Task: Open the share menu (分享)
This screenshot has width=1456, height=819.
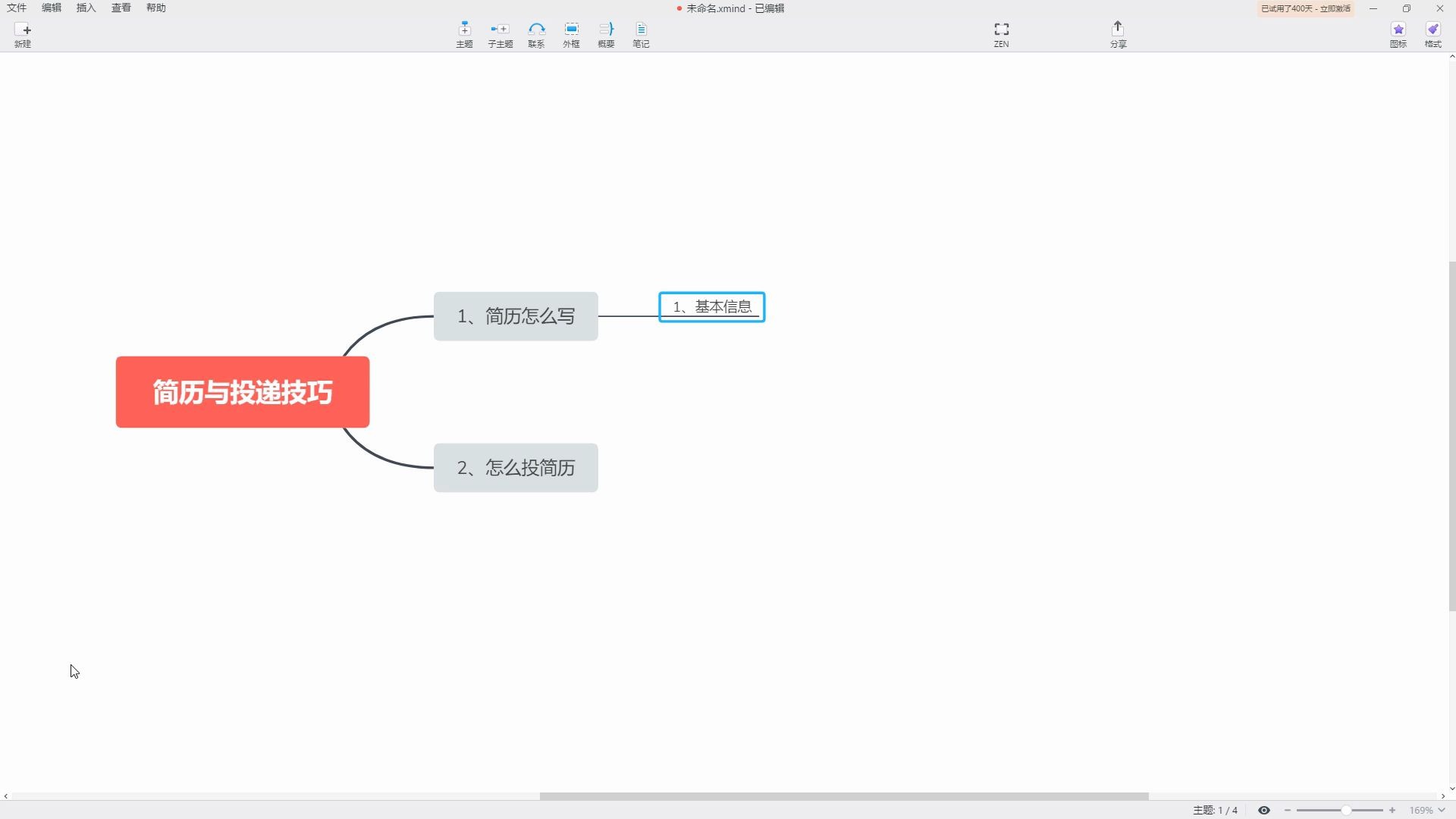Action: click(x=1118, y=34)
